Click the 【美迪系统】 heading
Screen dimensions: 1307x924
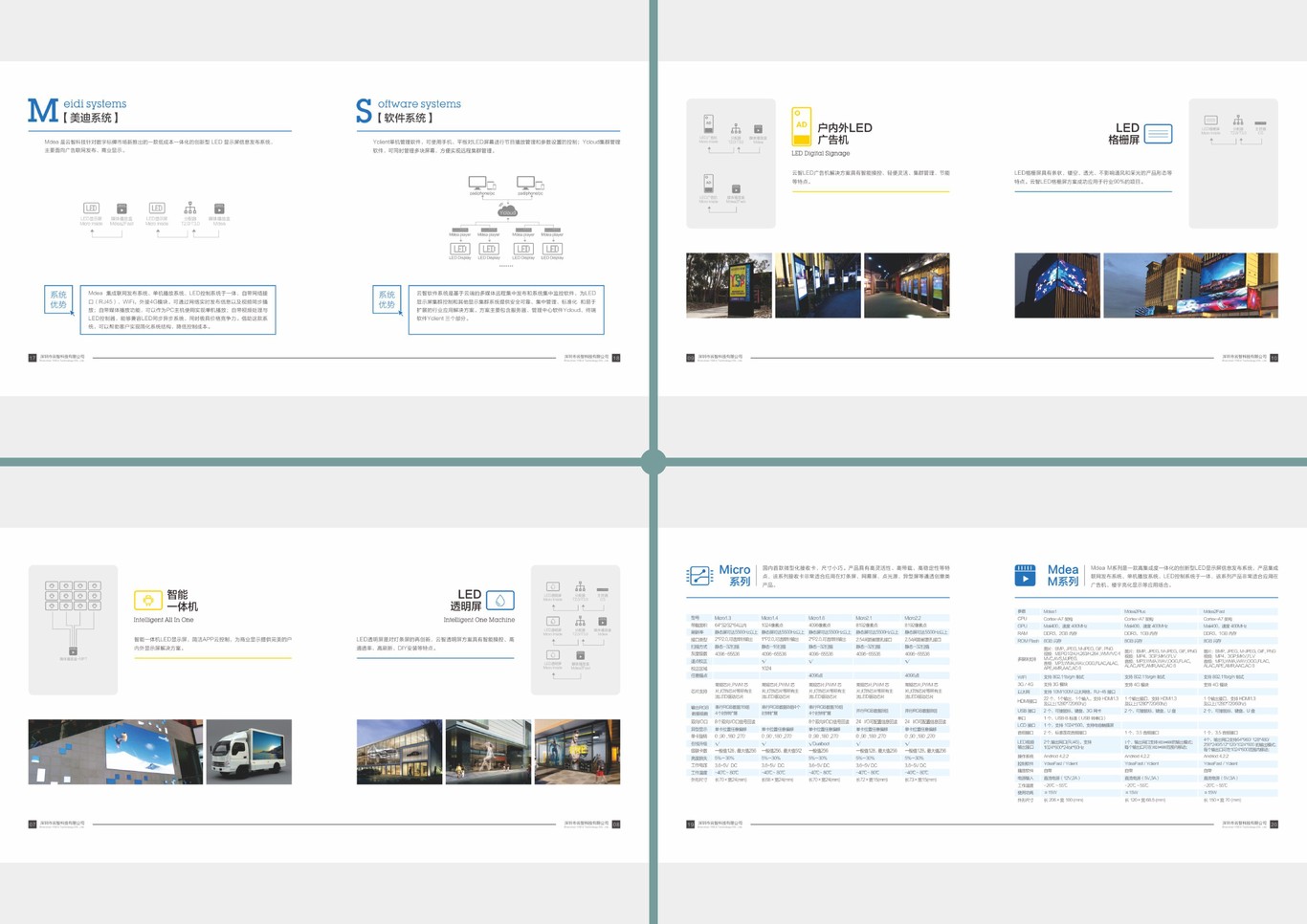(92, 118)
